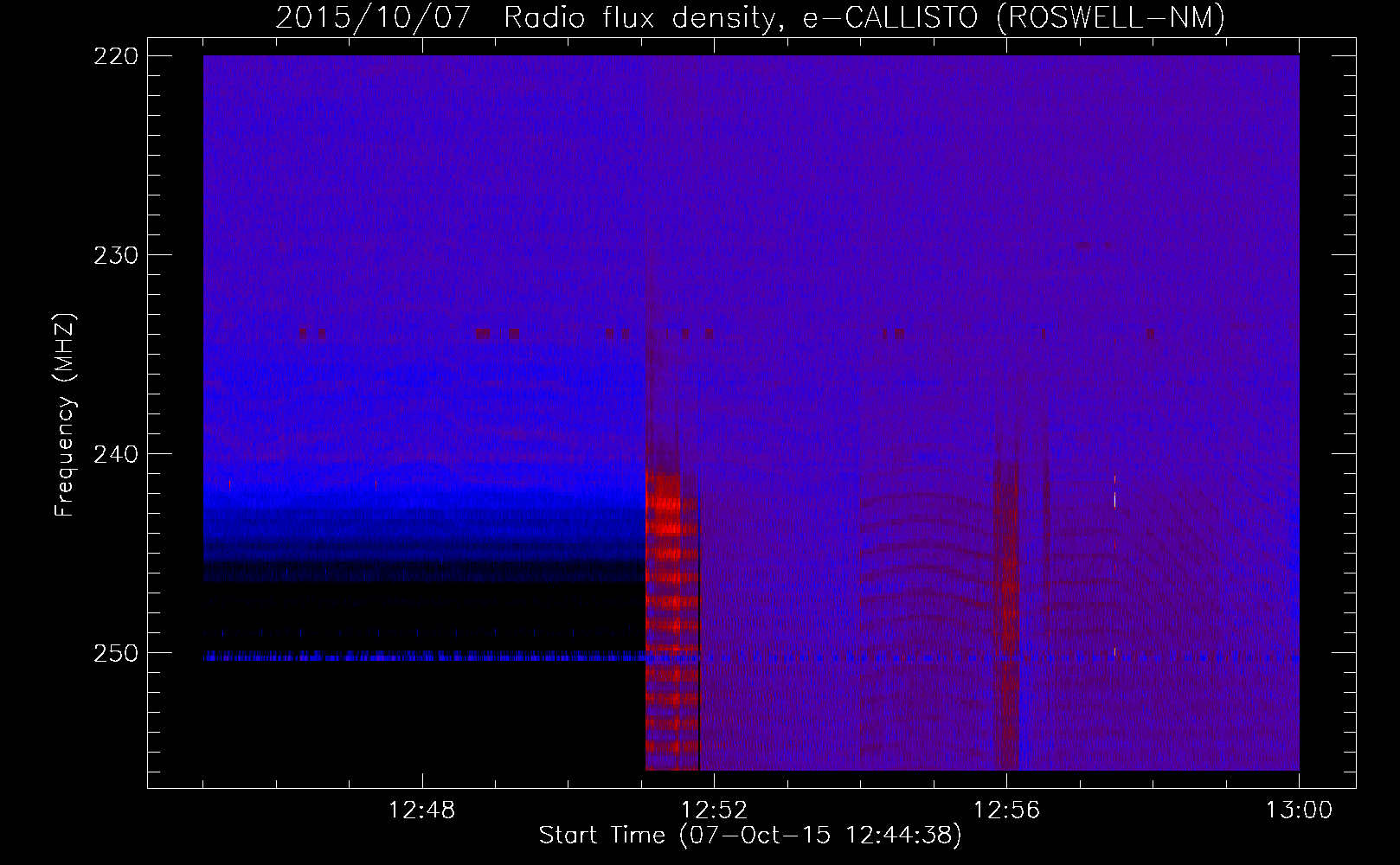The image size is (1400, 865).
Task: Click the red vertical streak near 12:56
Action: point(1007,614)
